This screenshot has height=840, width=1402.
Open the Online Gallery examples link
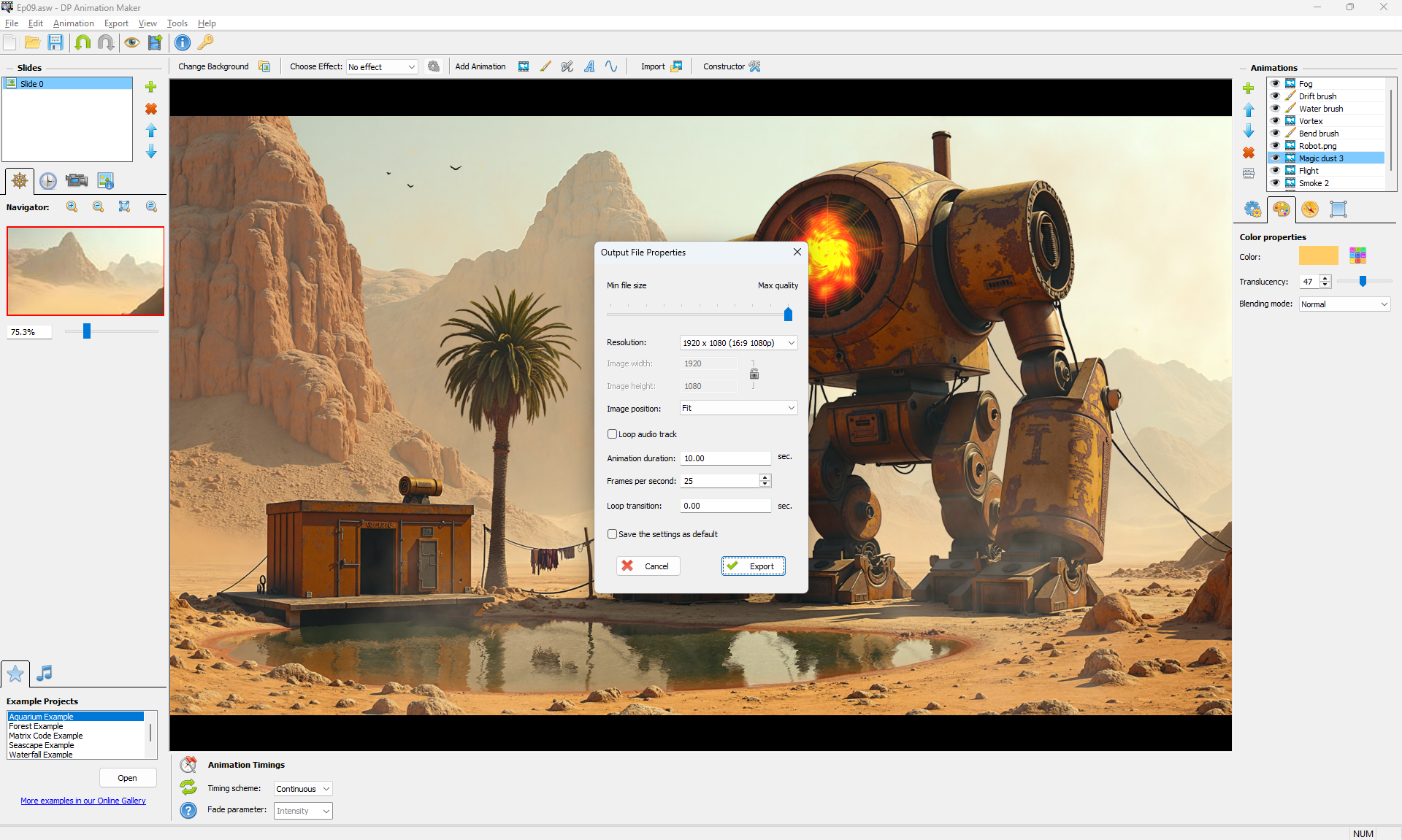(83, 801)
